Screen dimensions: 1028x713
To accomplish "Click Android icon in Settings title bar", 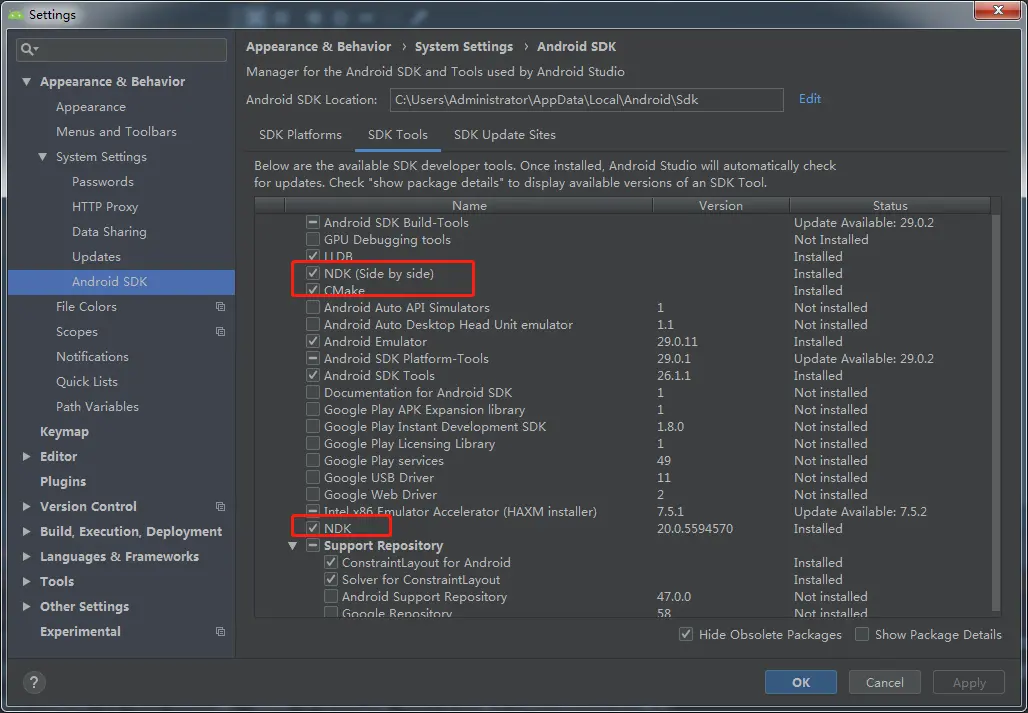I will tap(16, 14).
